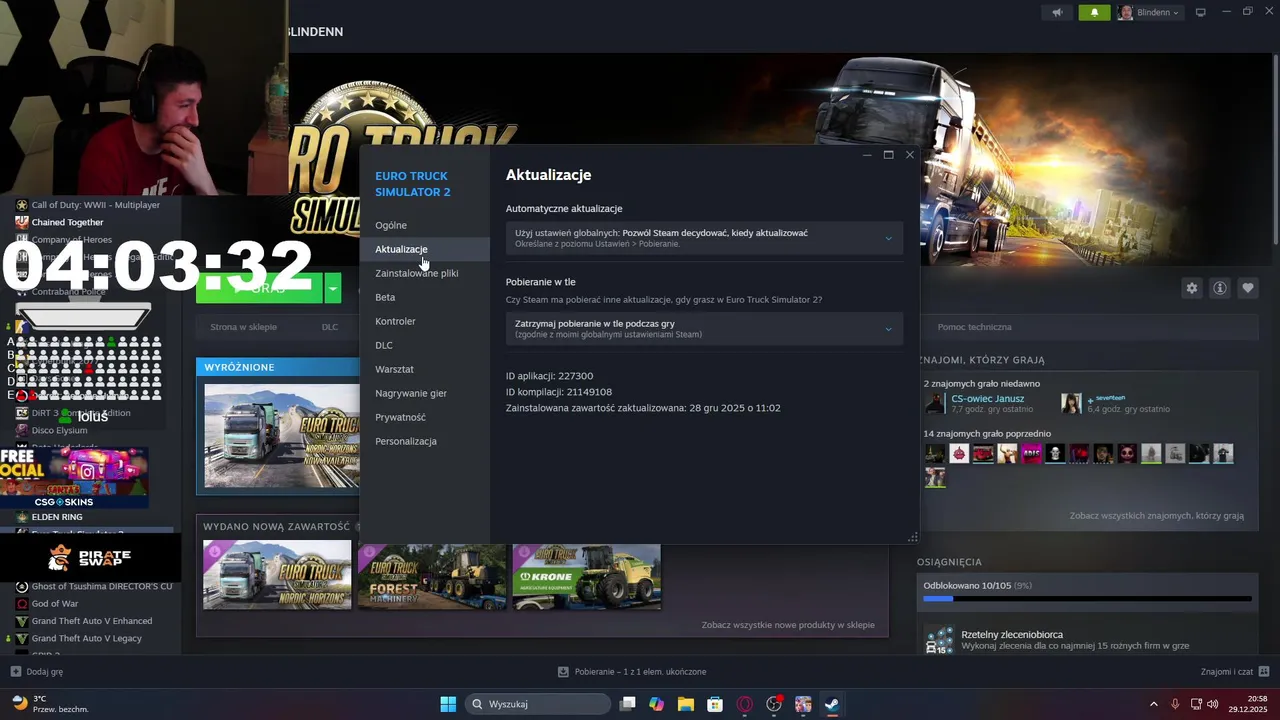Image resolution: width=1280 pixels, height=720 pixels.
Task: Maximize the properties dialog
Action: click(x=888, y=155)
